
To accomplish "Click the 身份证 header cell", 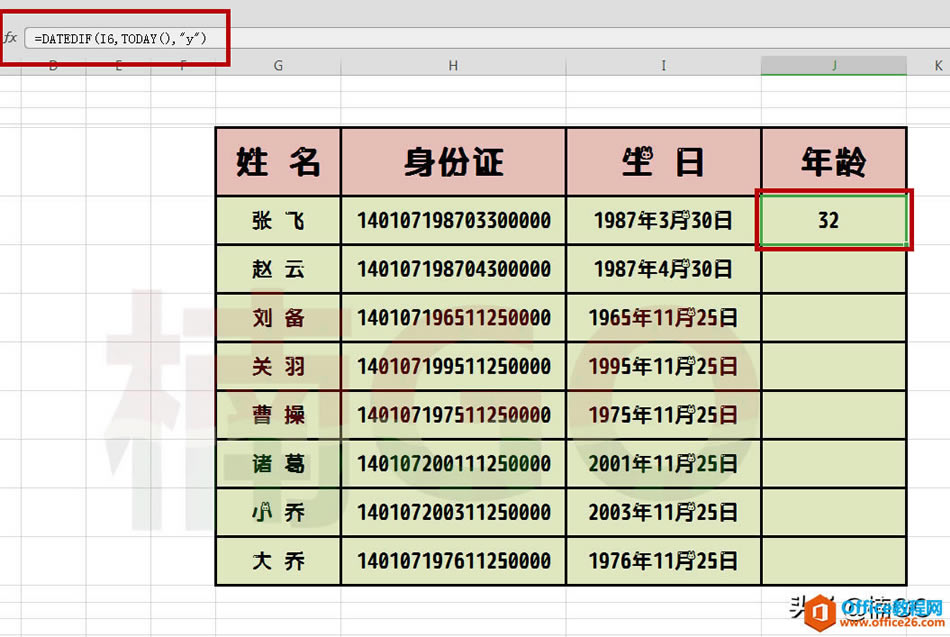I will (453, 162).
